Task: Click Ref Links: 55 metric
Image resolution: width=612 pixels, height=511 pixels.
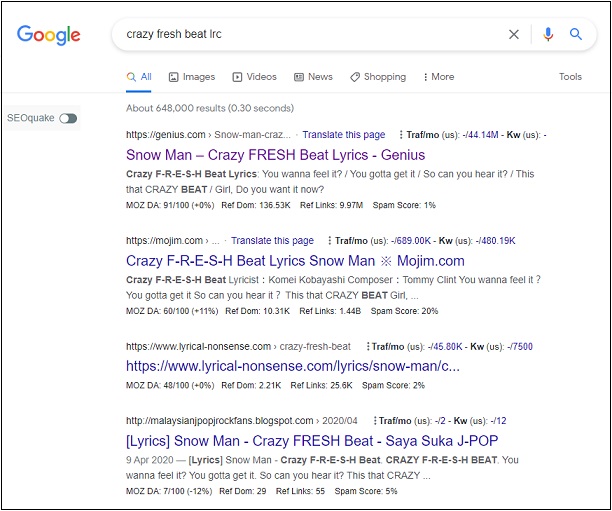Action: click(x=300, y=491)
